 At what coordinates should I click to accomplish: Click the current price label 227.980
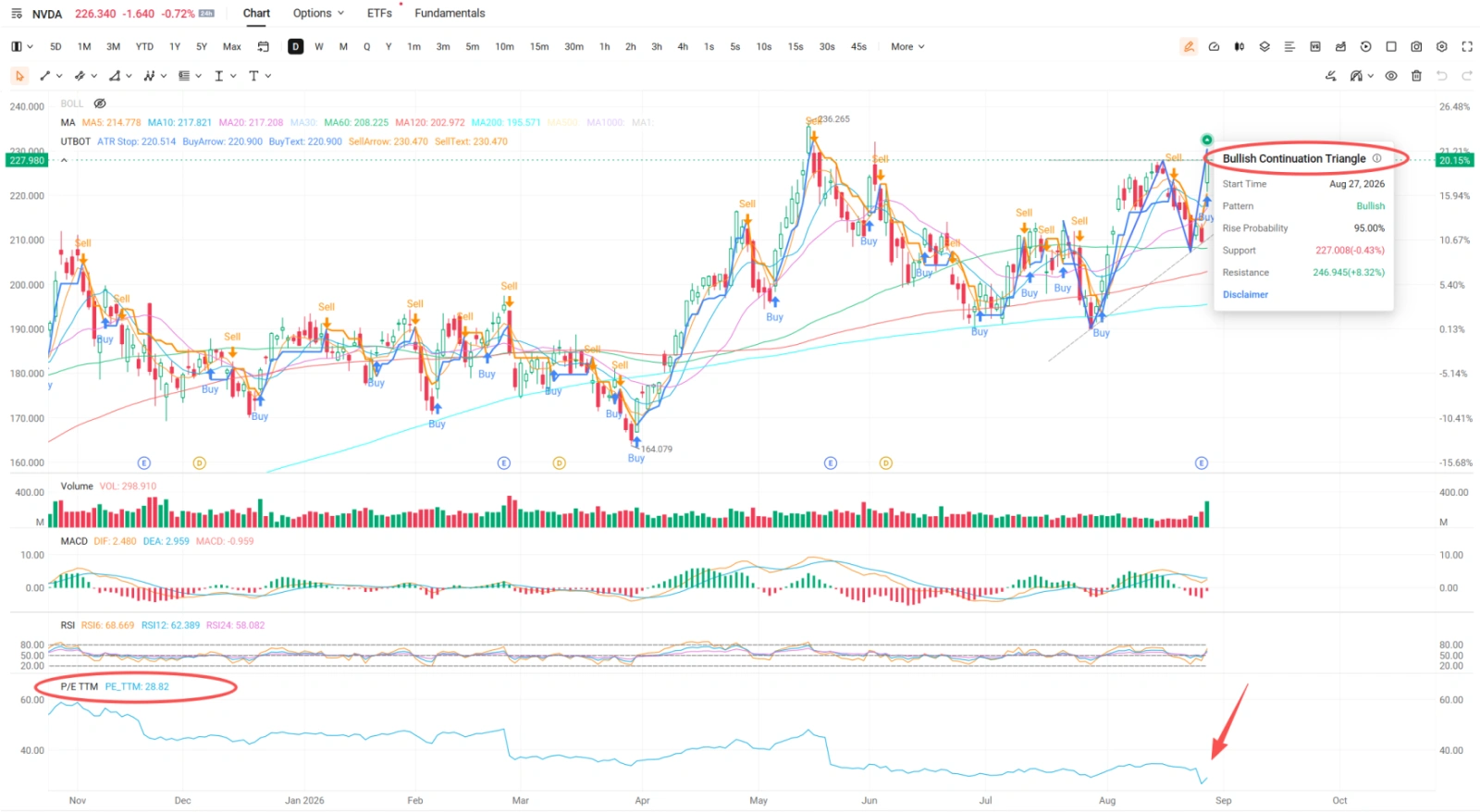click(27, 160)
